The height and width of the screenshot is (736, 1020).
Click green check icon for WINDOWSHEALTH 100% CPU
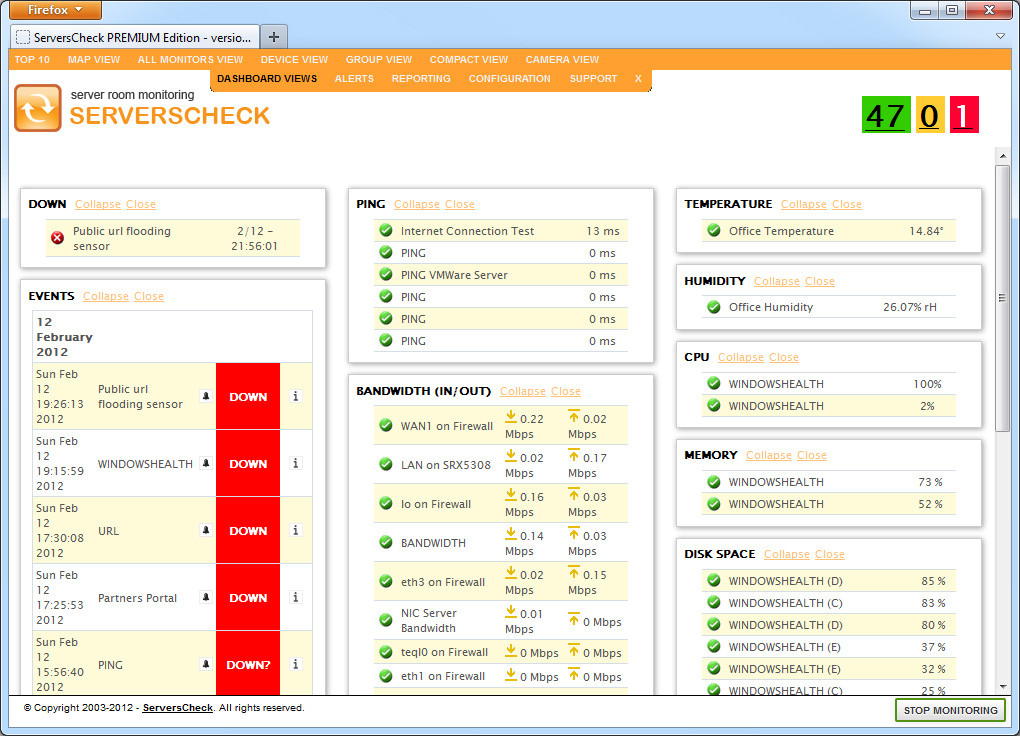coord(714,383)
